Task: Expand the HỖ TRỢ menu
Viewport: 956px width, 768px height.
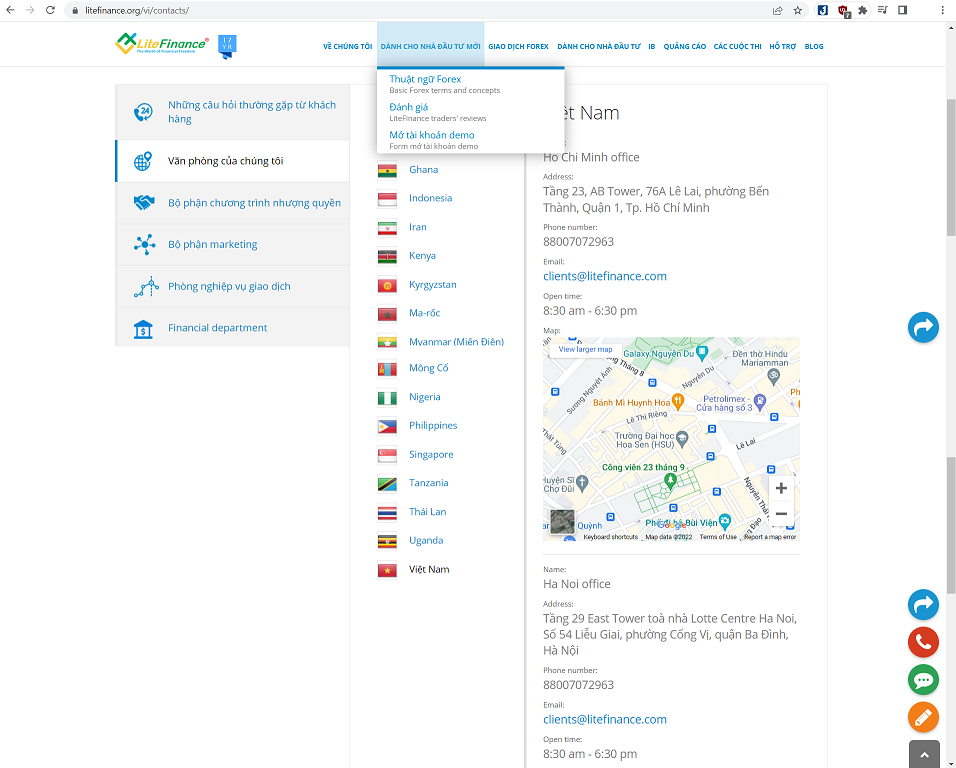Action: point(783,47)
